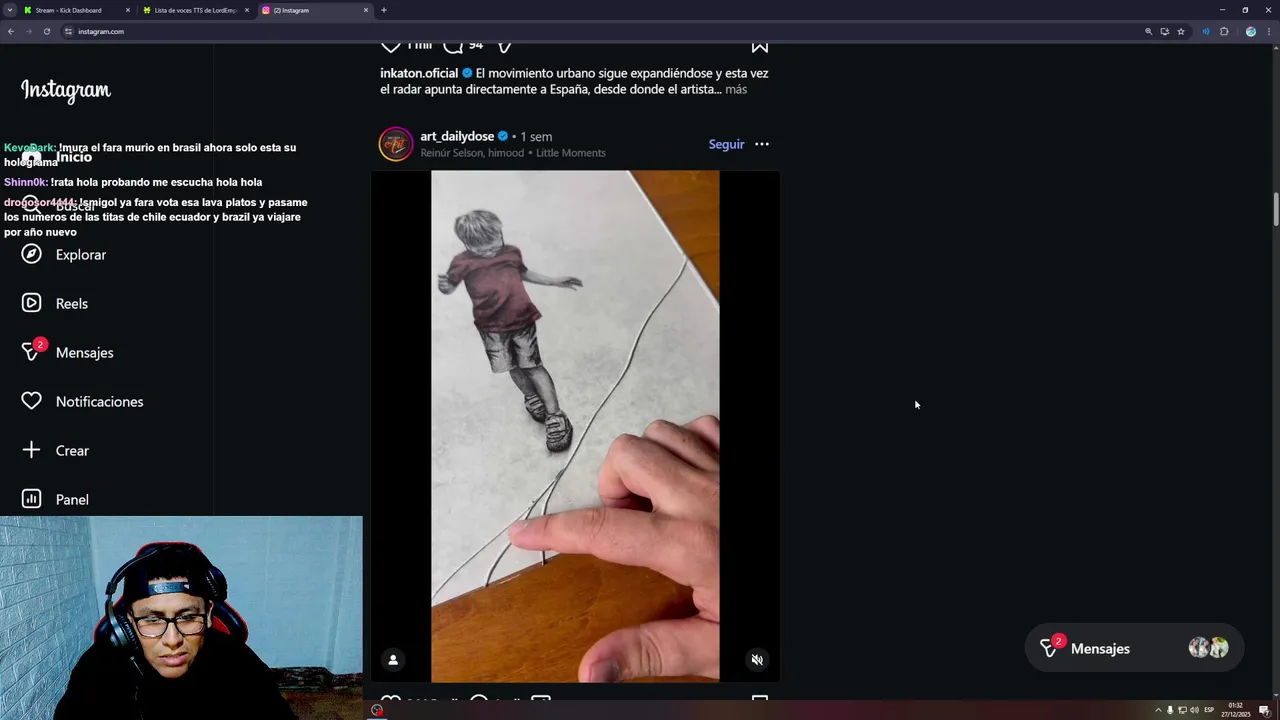Click the blue sound-wave extension icon
Screen dimensions: 1280x720
click(x=1206, y=31)
